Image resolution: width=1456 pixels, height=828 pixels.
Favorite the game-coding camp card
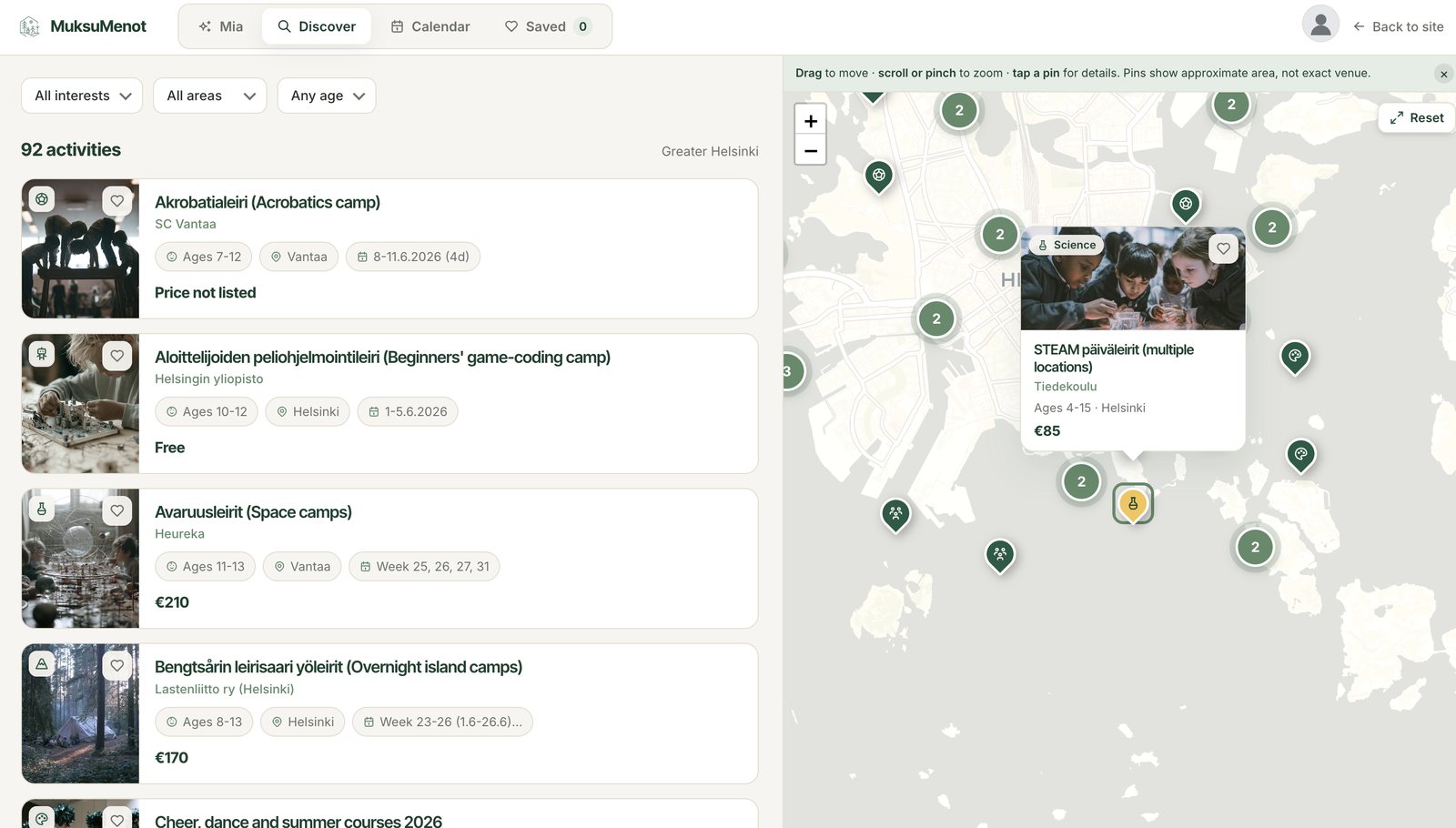coord(117,355)
